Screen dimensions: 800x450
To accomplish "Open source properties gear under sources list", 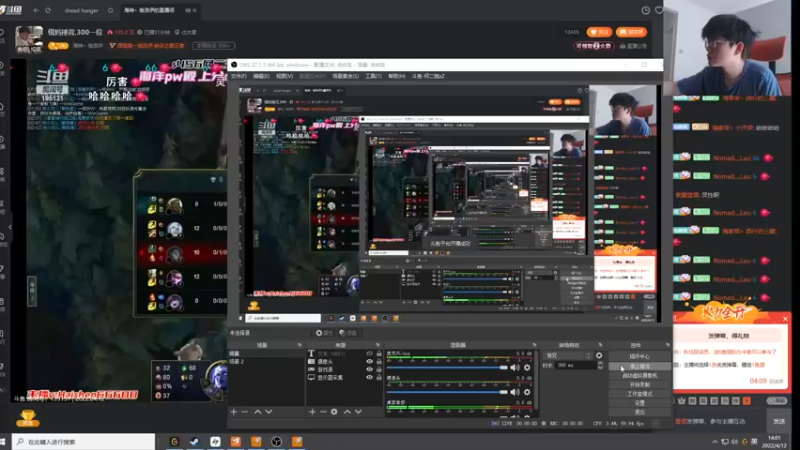I will click(x=334, y=412).
